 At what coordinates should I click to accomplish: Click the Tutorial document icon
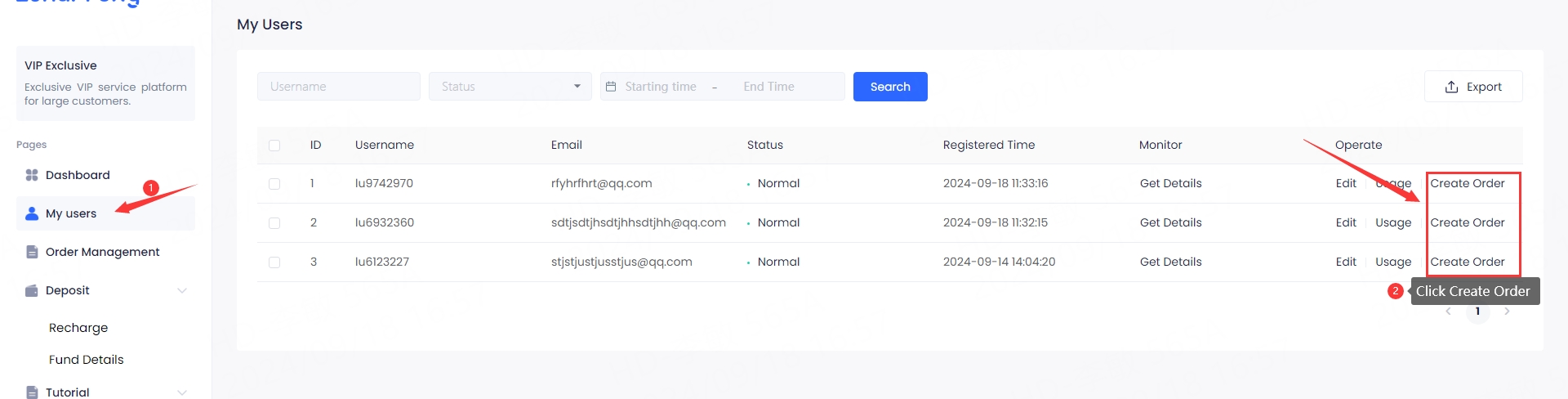tap(32, 392)
